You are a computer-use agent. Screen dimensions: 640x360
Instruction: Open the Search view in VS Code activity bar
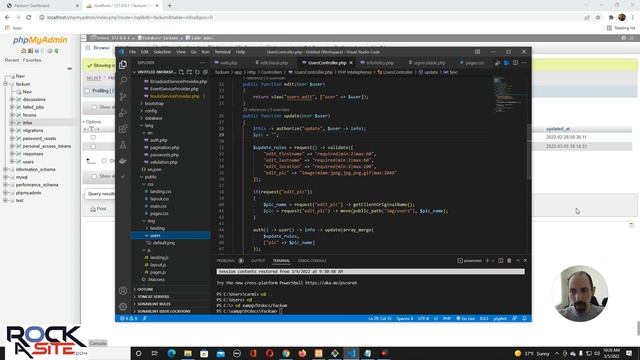tap(123, 80)
